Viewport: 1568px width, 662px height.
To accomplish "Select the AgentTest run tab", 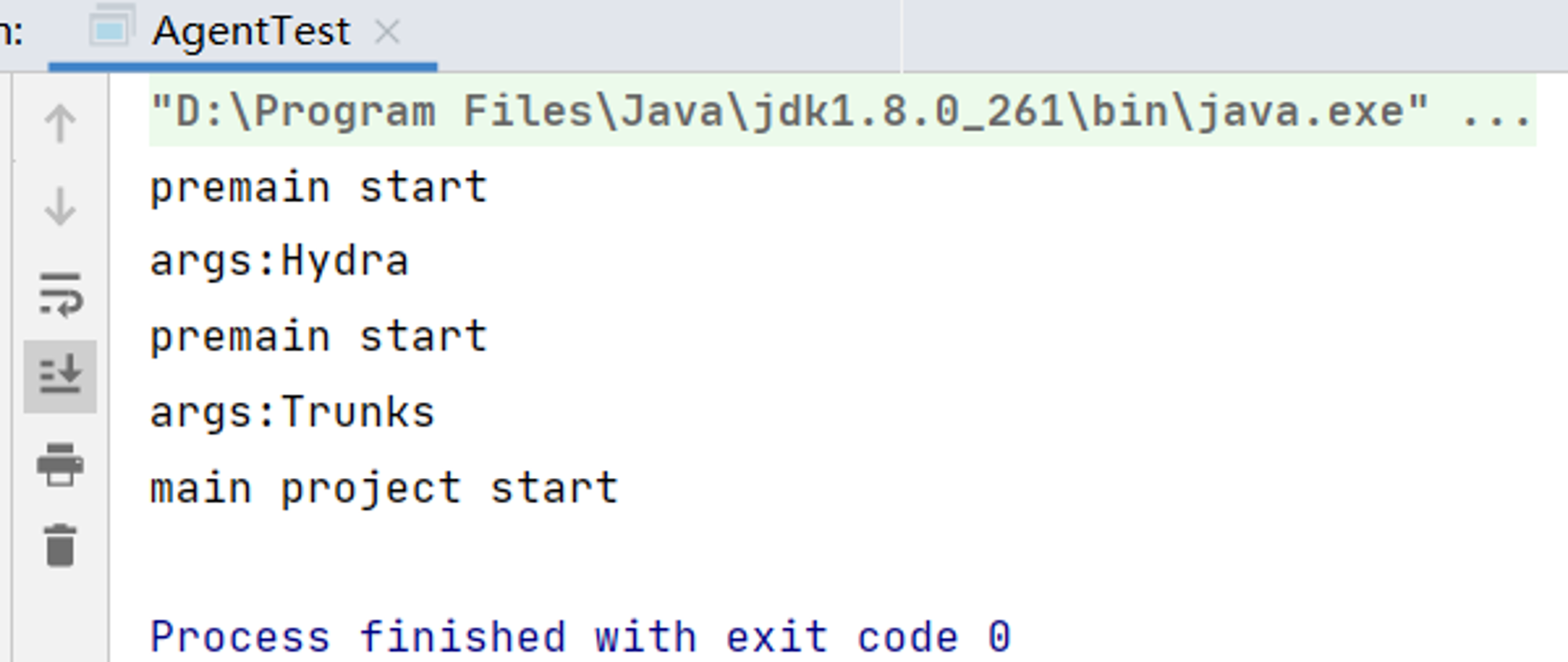I will click(x=243, y=33).
